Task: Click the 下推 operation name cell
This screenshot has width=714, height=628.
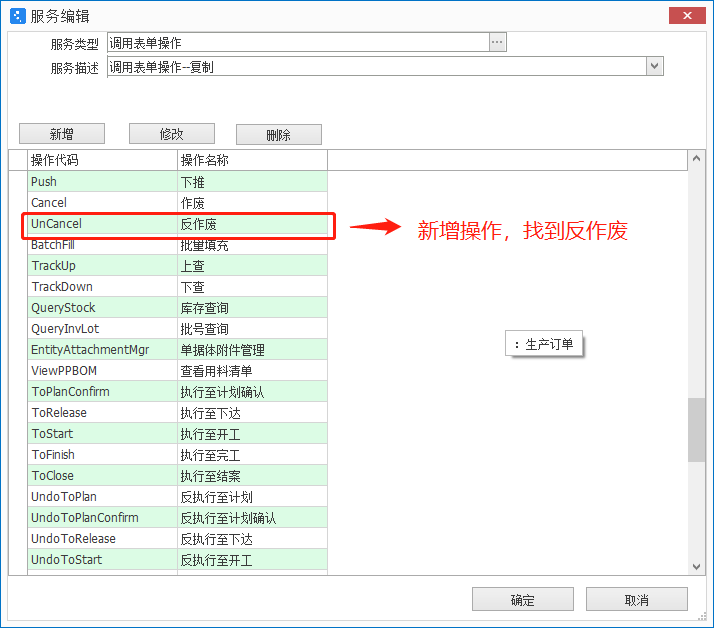Action: [252, 181]
